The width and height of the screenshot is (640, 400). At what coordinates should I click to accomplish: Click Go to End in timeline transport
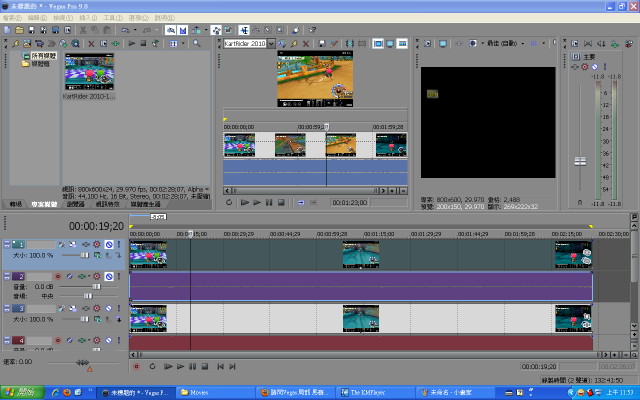[x=232, y=367]
